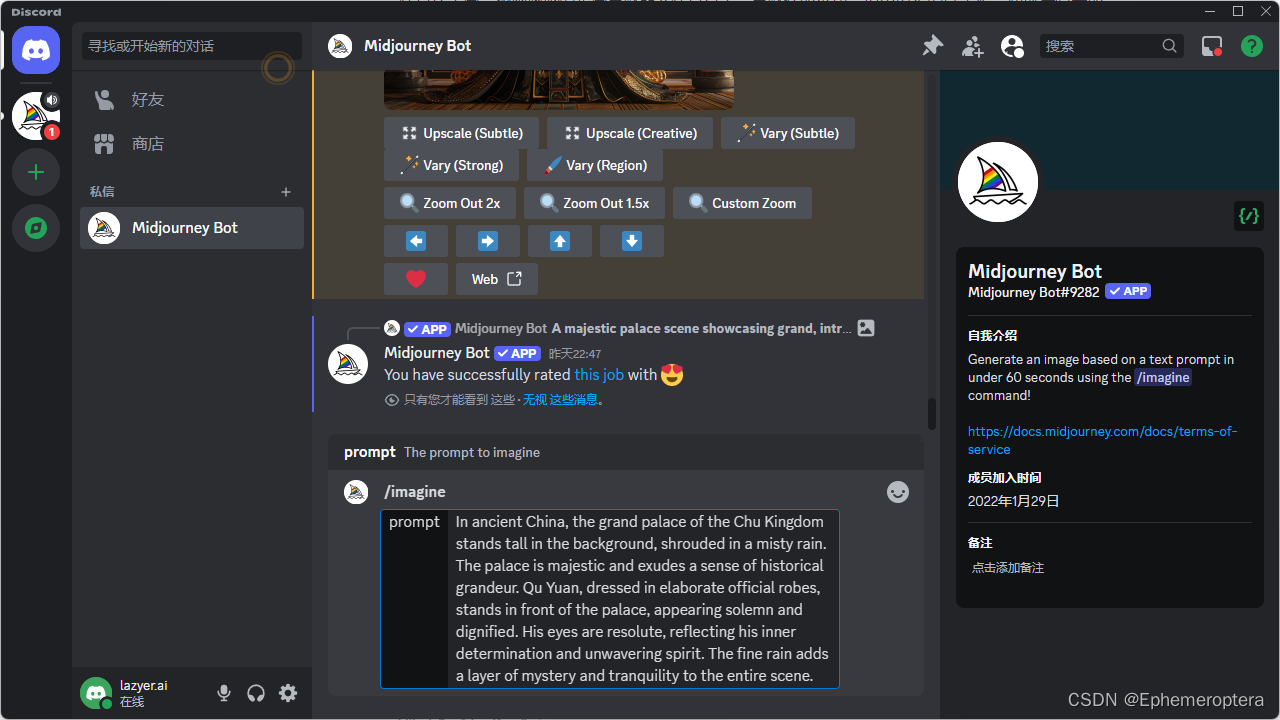Dismiss these ephemeral messages link
The width and height of the screenshot is (1280, 720).
pyautogui.click(x=561, y=400)
